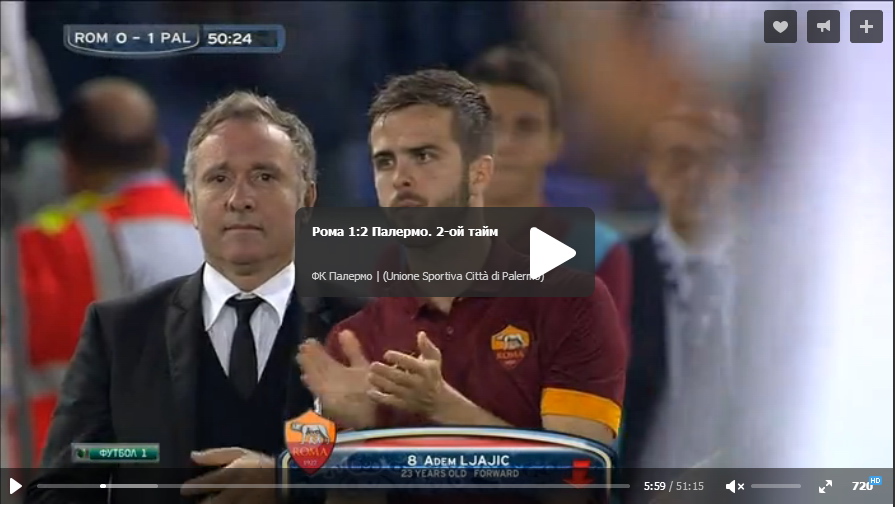Open the title Рома 1:2 Палермо. 2-ой тайм
The width and height of the screenshot is (895, 507).
[x=405, y=231]
